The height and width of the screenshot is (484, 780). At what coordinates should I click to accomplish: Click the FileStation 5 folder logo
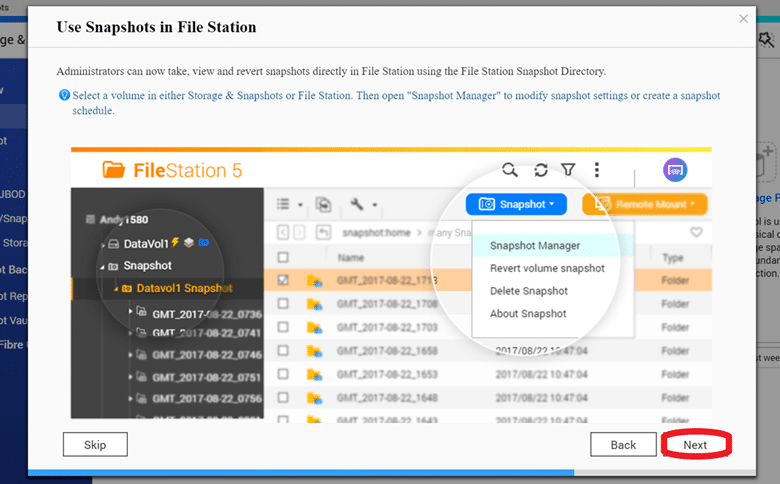click(x=113, y=170)
